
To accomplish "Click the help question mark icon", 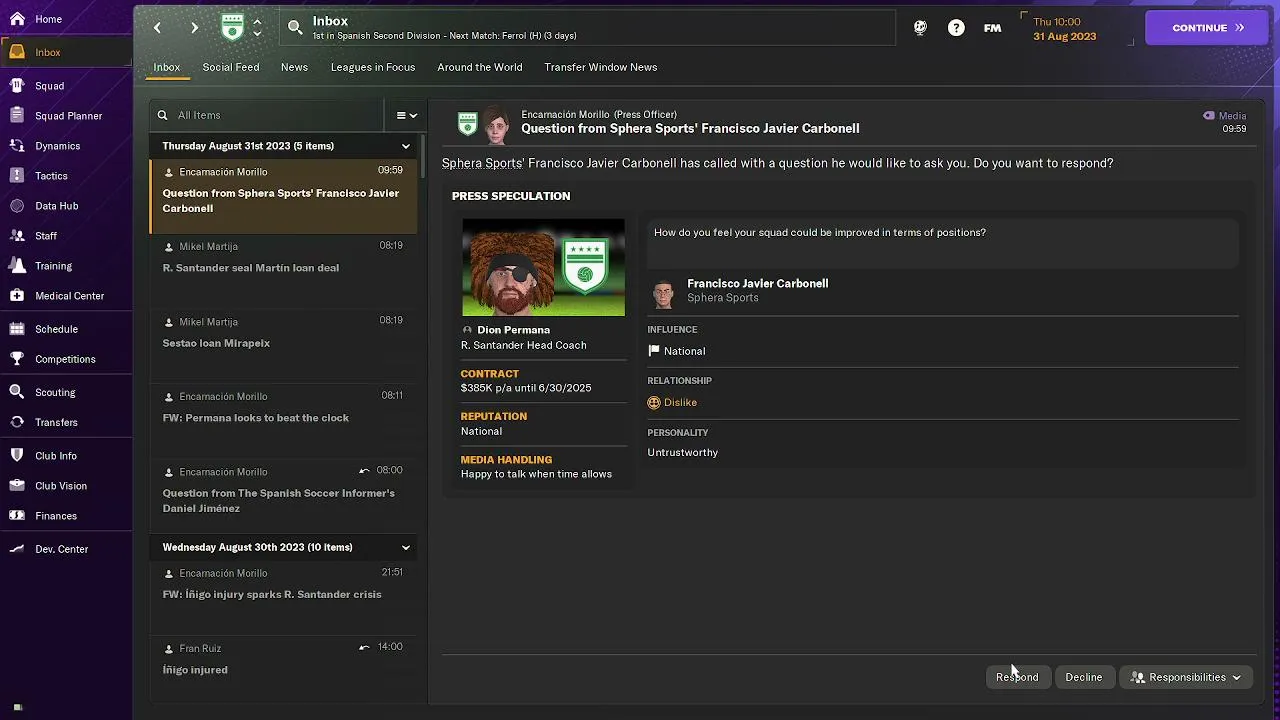I will (956, 28).
